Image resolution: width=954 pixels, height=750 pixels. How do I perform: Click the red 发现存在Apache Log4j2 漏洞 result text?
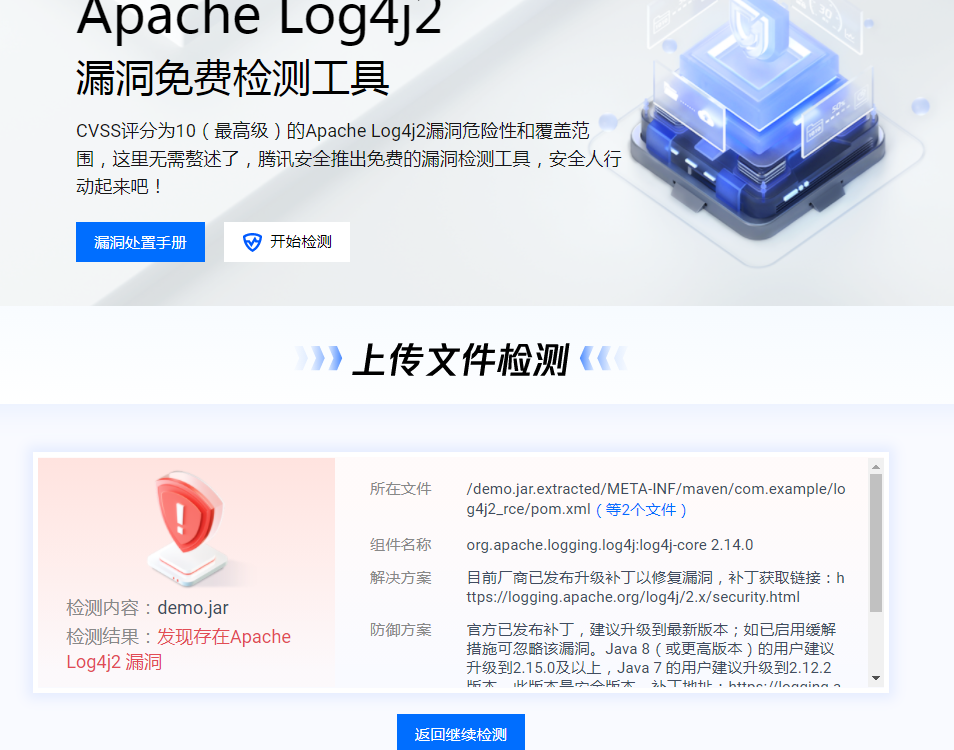pyautogui.click(x=178, y=649)
